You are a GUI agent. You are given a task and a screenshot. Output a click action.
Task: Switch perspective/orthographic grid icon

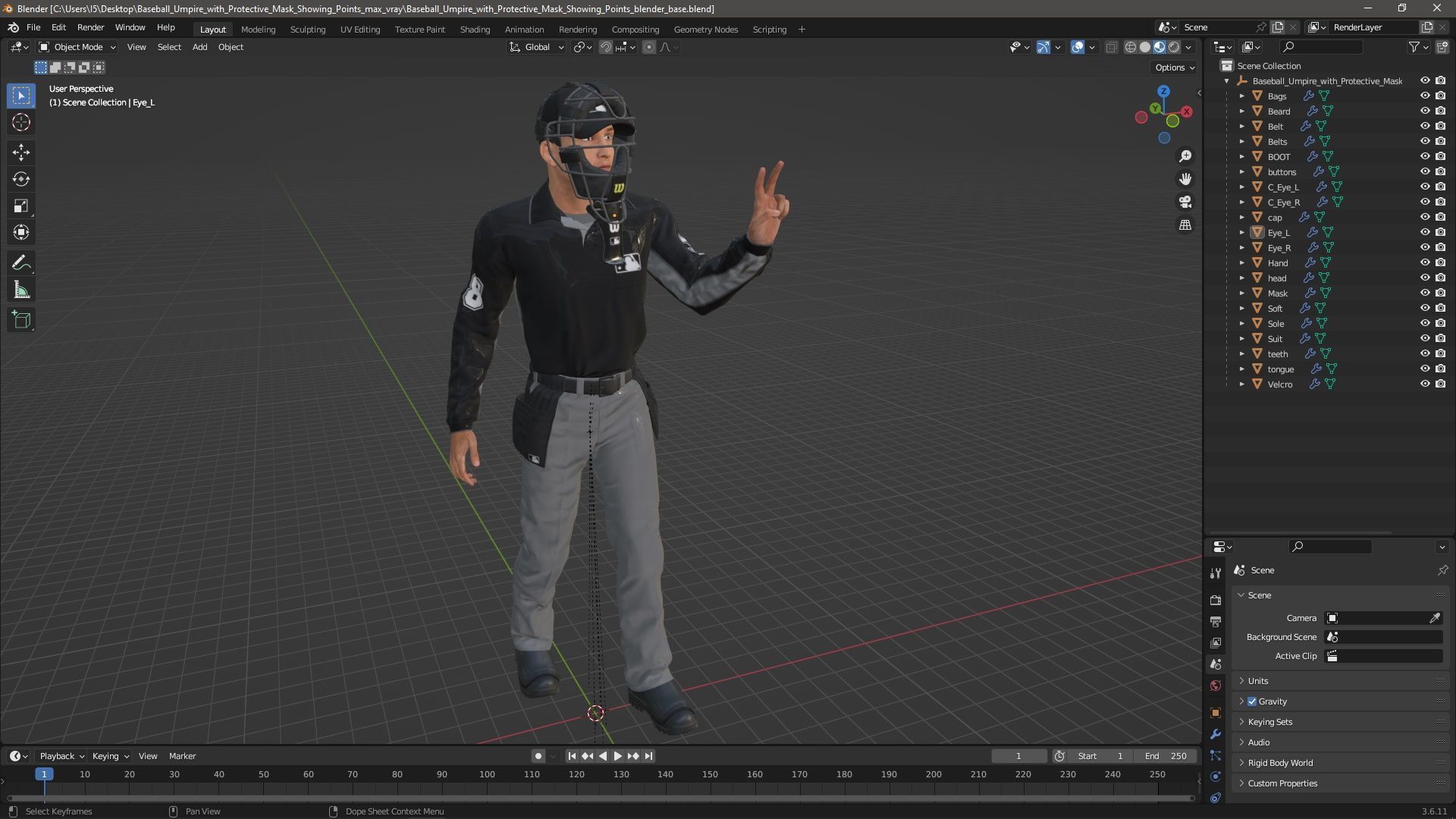point(1185,224)
